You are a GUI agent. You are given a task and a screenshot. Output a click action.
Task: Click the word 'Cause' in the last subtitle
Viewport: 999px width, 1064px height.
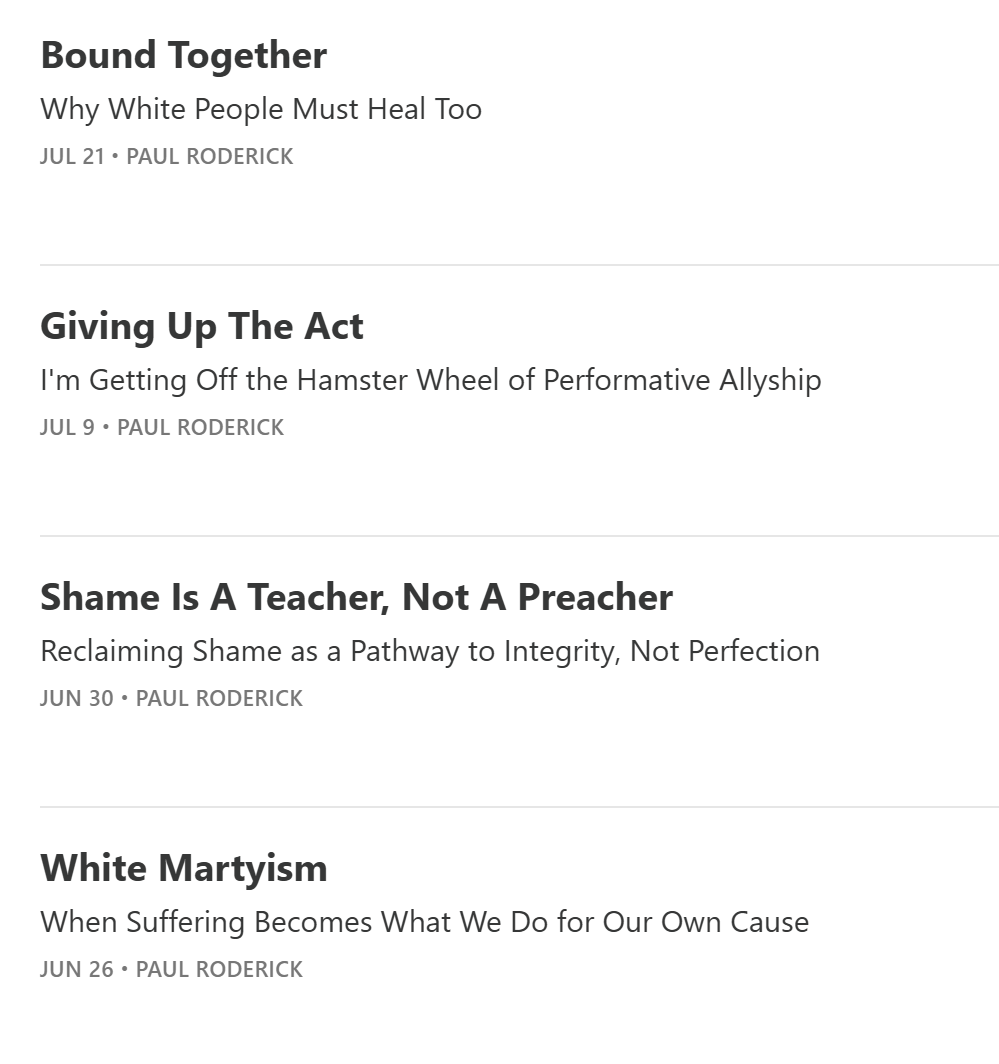point(770,922)
